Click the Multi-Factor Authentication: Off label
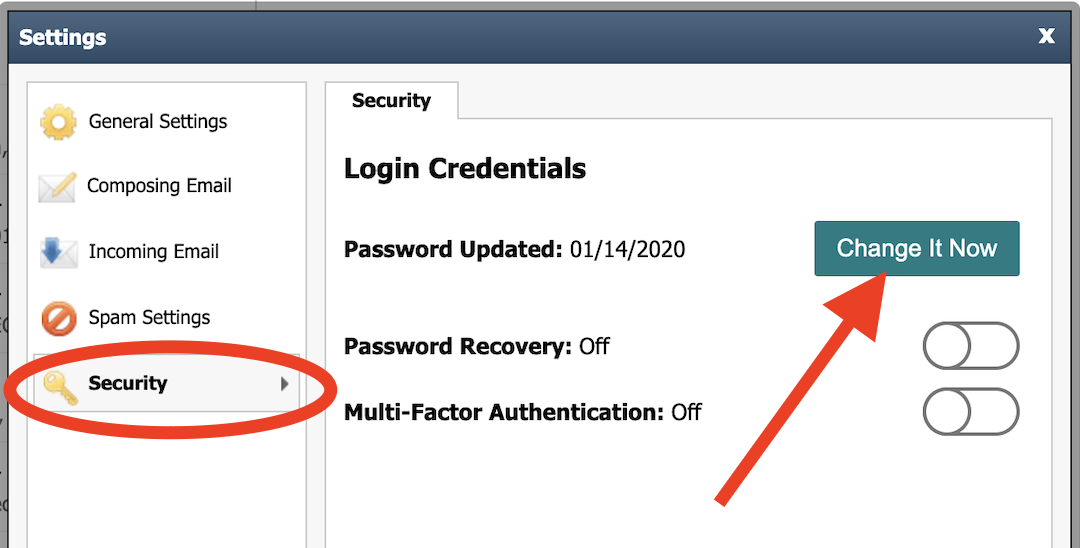 523,412
